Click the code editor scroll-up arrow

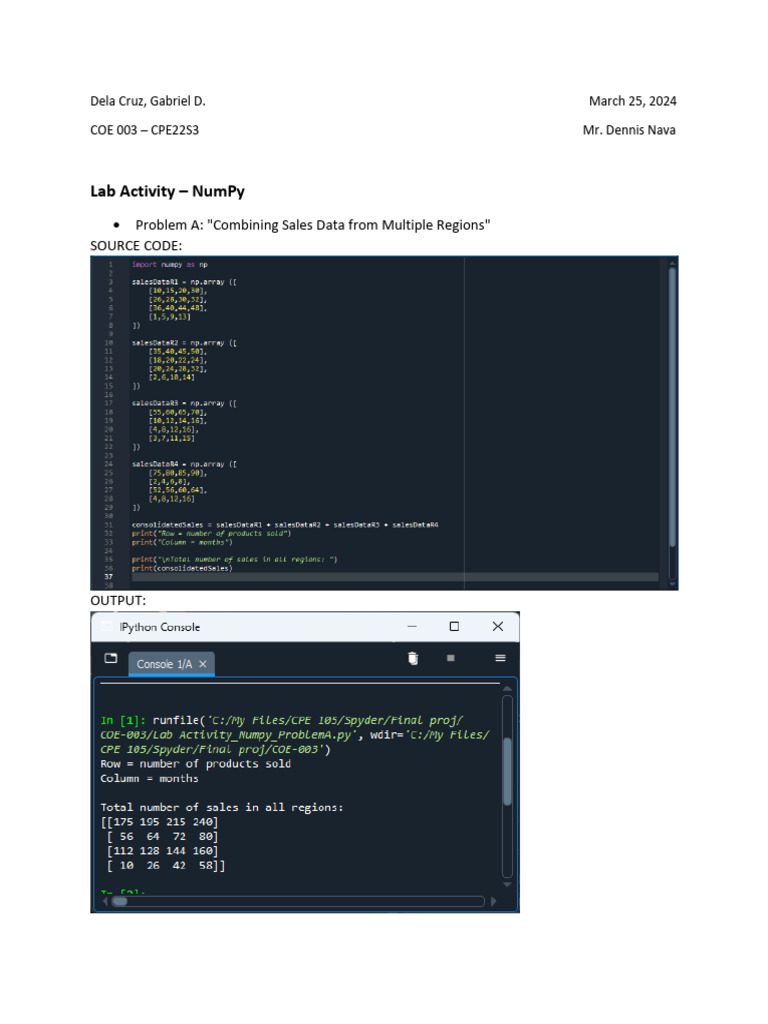pos(672,263)
